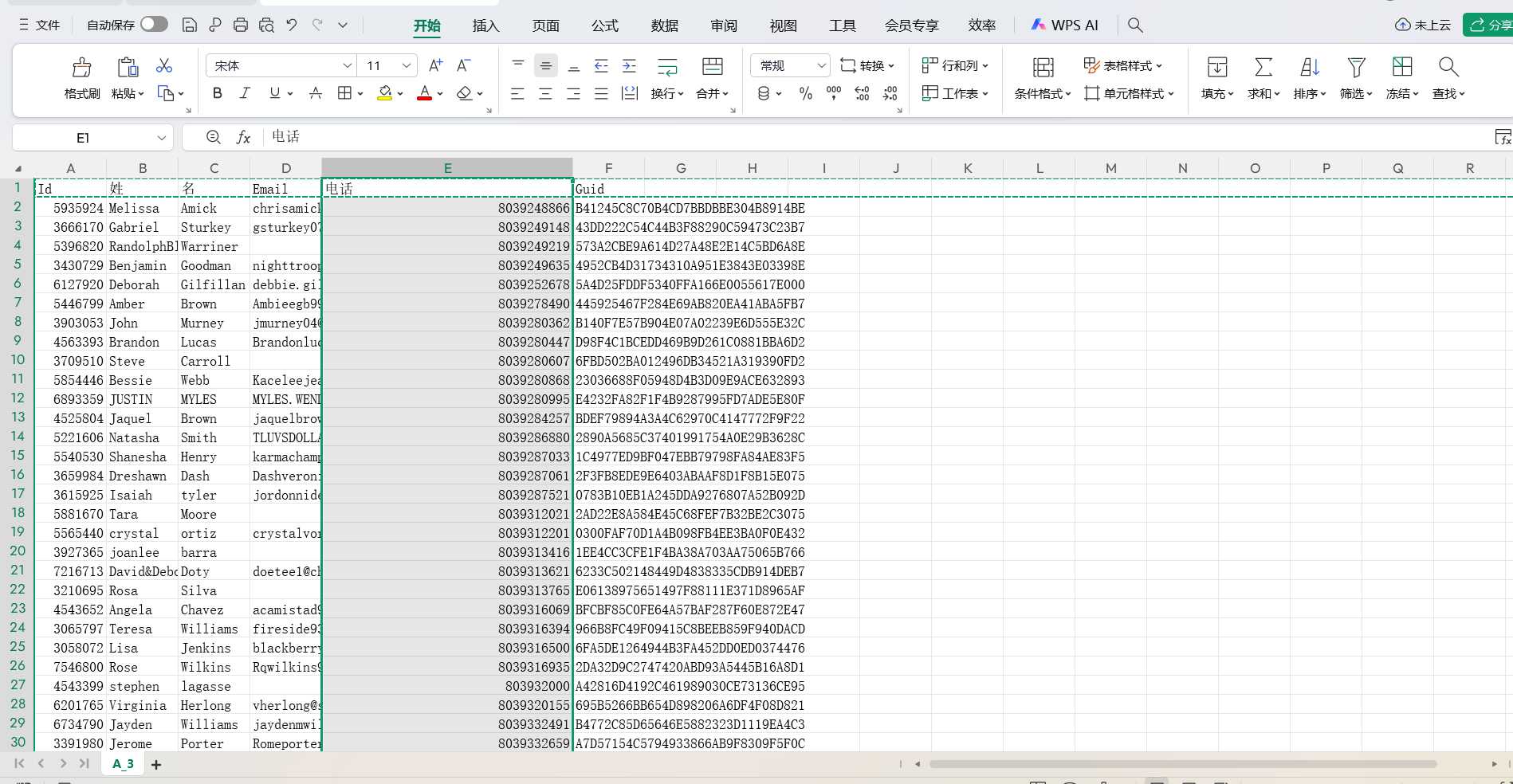1513x784 pixels.
Task: Apply Italic formatting with the I icon
Action: coord(245,93)
